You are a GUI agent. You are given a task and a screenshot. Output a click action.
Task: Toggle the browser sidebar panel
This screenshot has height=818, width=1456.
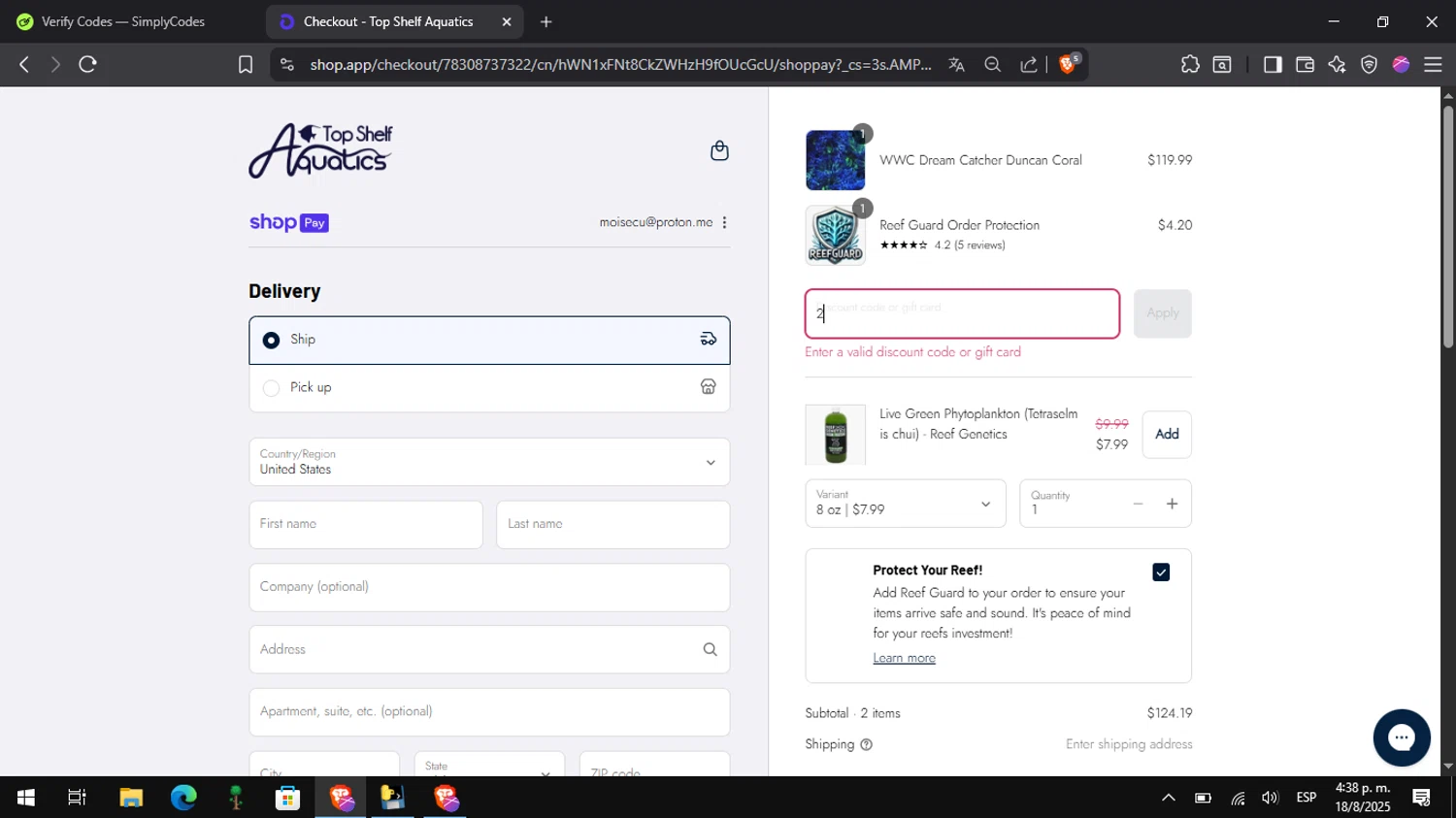click(1272, 64)
